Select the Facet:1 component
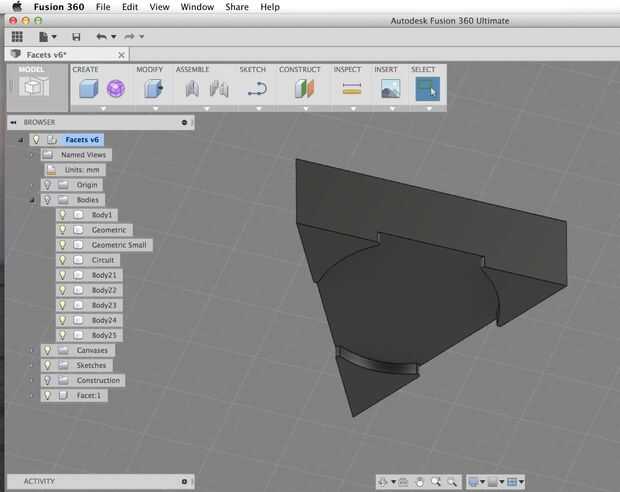 coord(74,395)
